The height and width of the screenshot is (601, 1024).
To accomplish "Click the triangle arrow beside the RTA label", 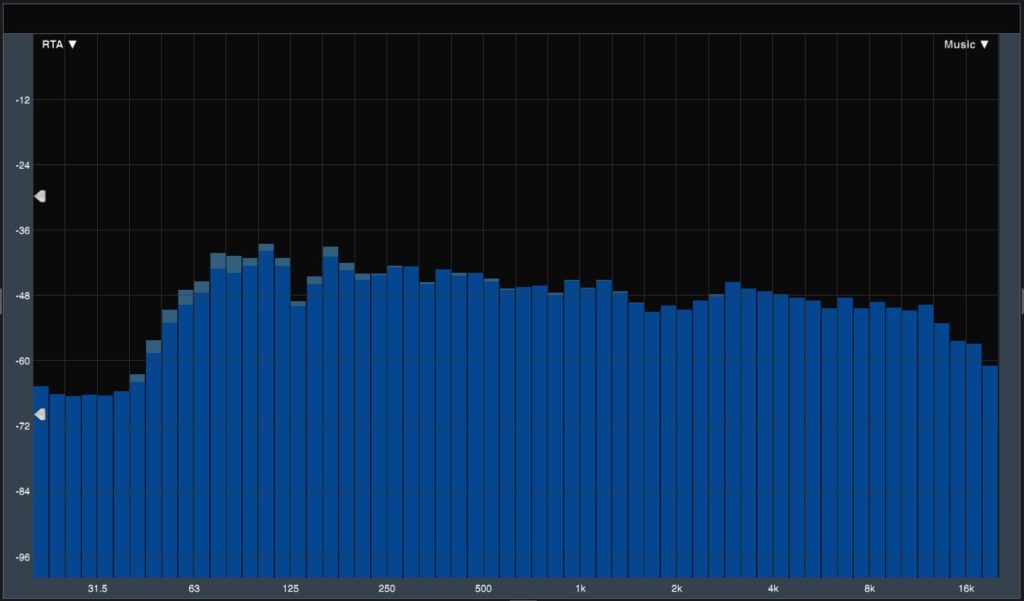I will pos(72,45).
